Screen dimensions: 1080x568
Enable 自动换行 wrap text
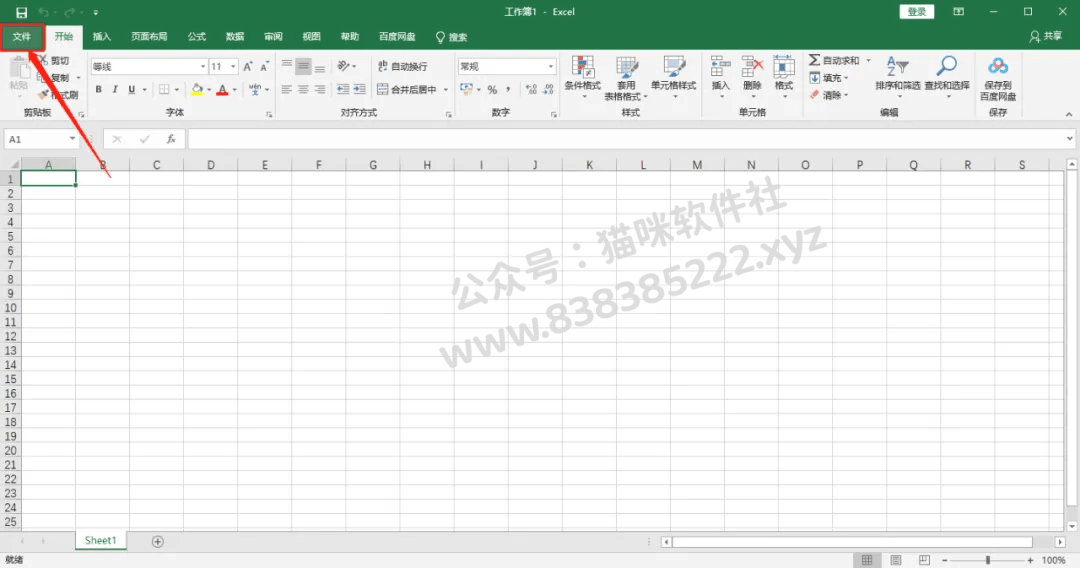[403, 66]
